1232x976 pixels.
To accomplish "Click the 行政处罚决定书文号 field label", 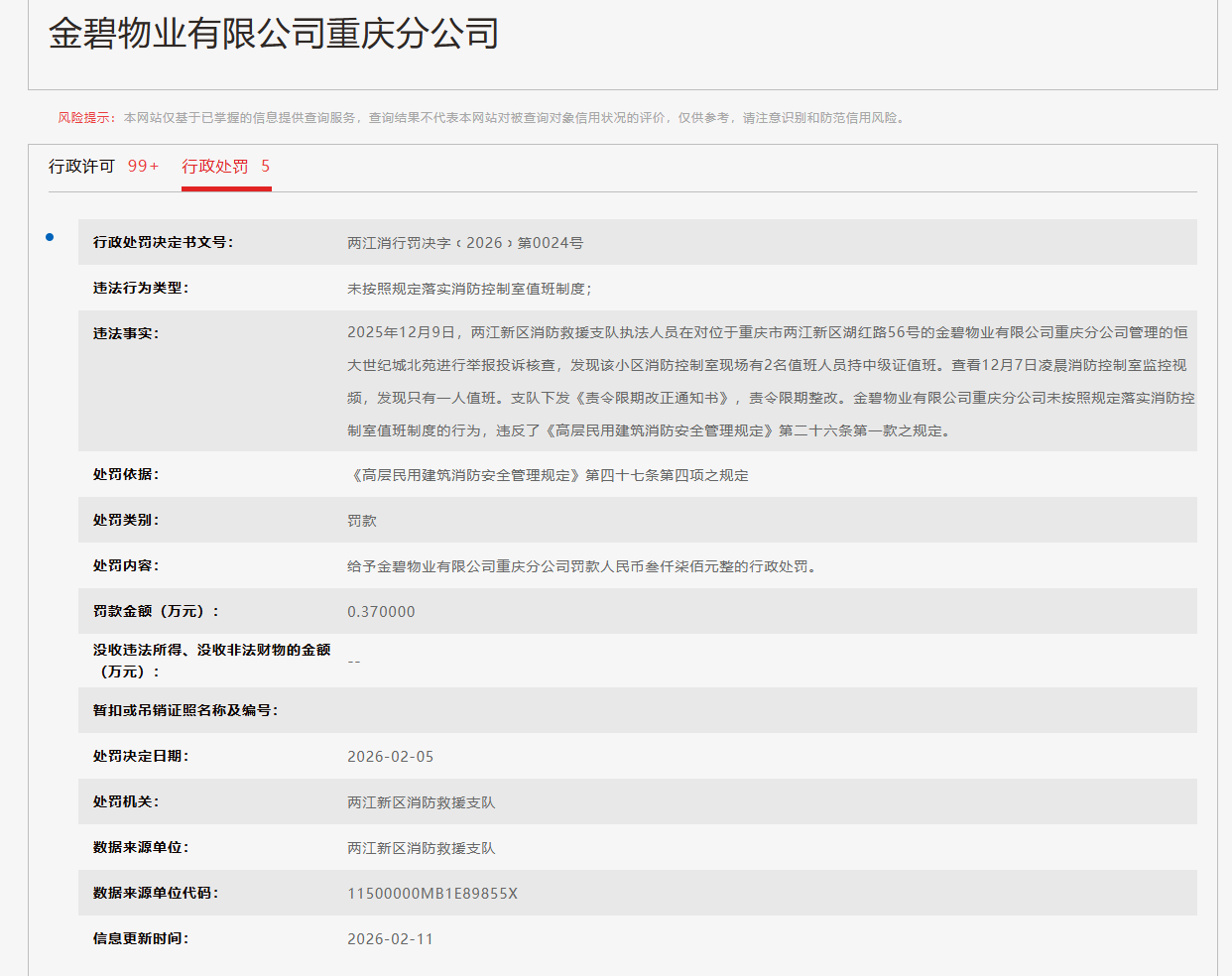I will point(163,242).
